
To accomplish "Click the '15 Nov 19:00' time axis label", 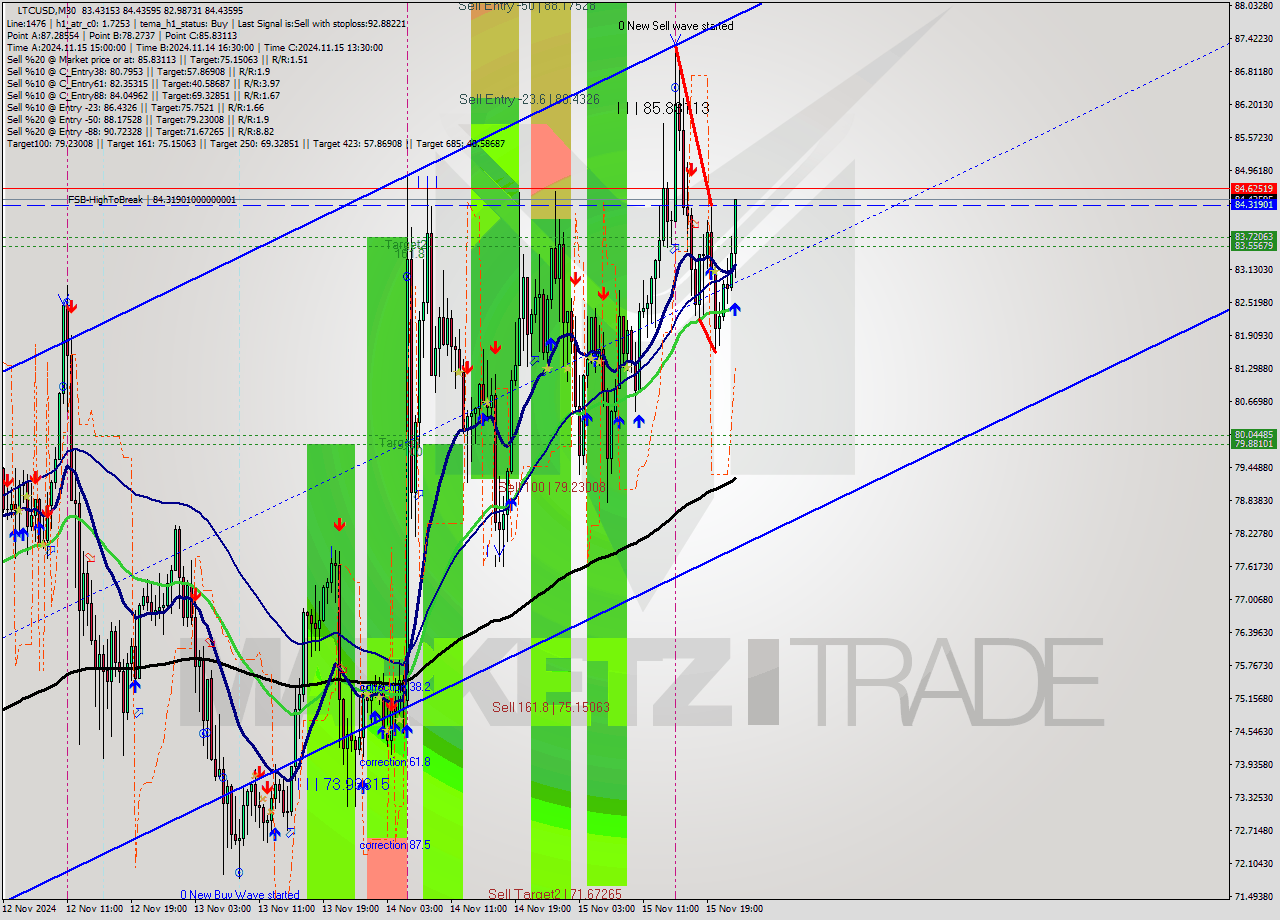I will 735,909.
